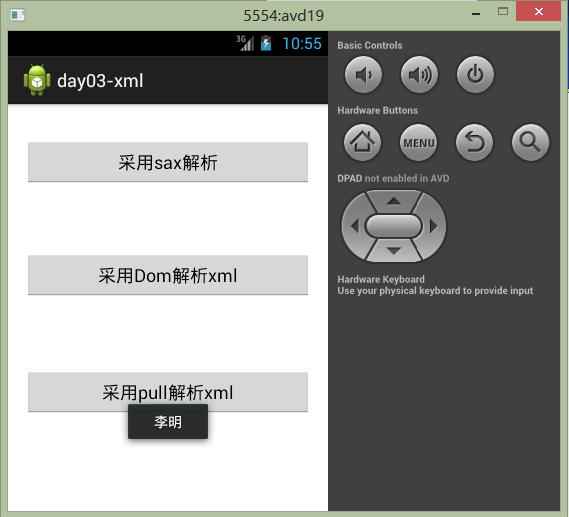Click the volume down control button
Viewport: 569px width, 517px height.
tap(363, 74)
